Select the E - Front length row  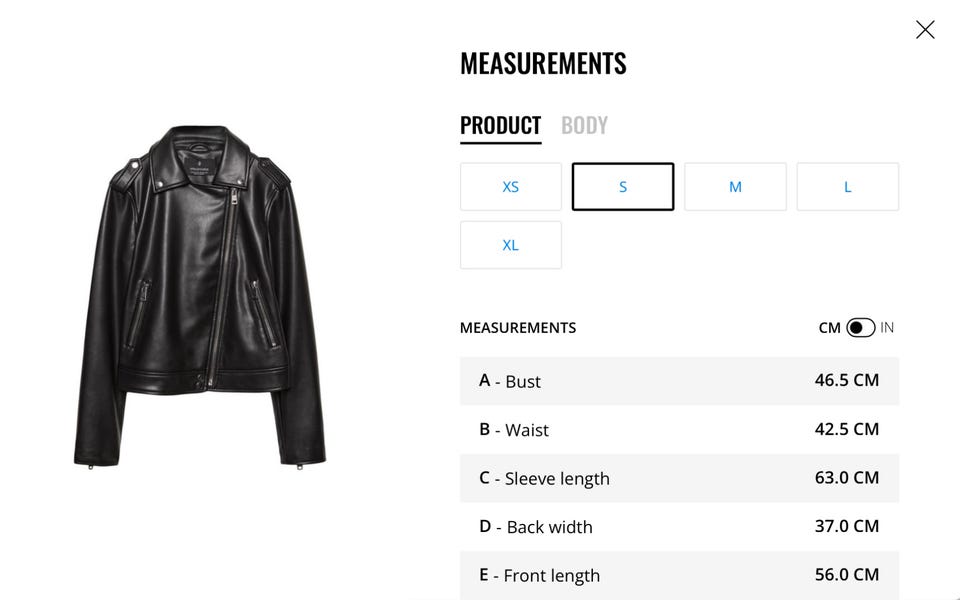click(x=679, y=575)
